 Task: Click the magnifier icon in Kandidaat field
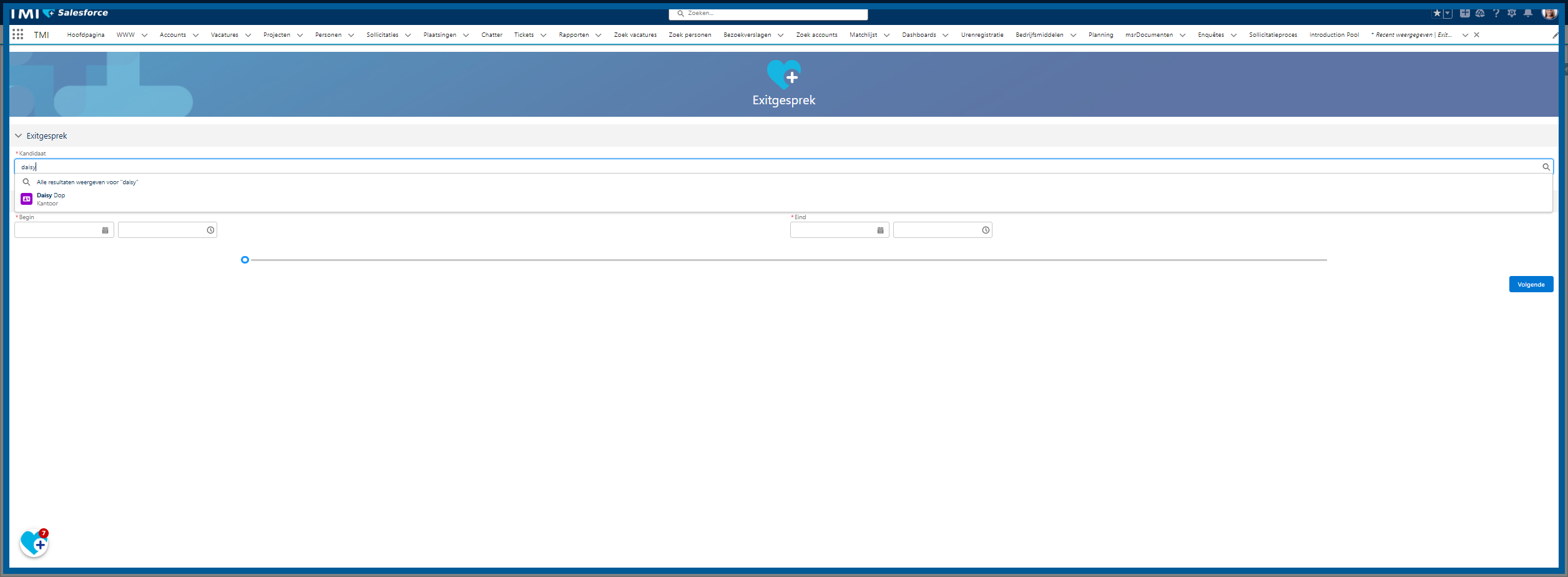pos(1546,167)
